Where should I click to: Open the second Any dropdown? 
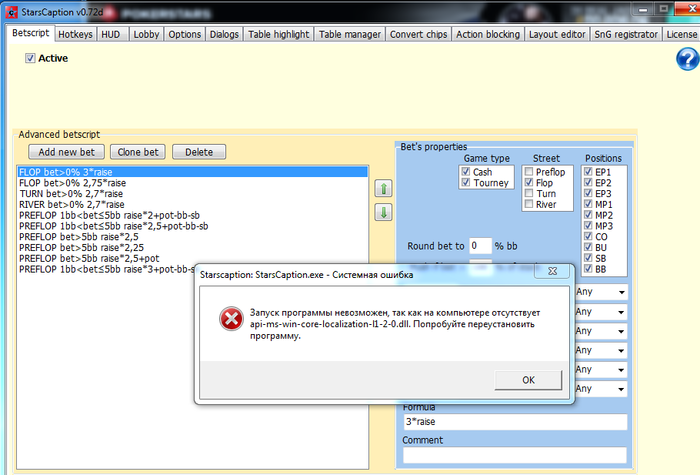pyautogui.click(x=601, y=312)
